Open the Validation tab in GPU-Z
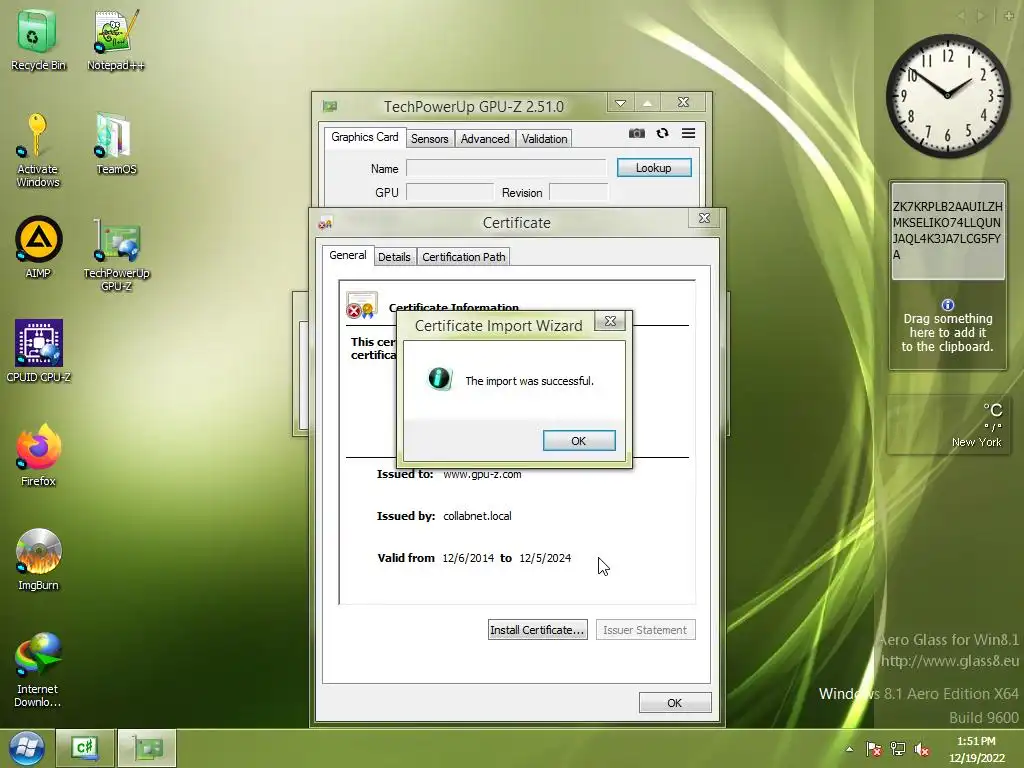Screen dimensions: 1024x768 pyautogui.click(x=544, y=138)
